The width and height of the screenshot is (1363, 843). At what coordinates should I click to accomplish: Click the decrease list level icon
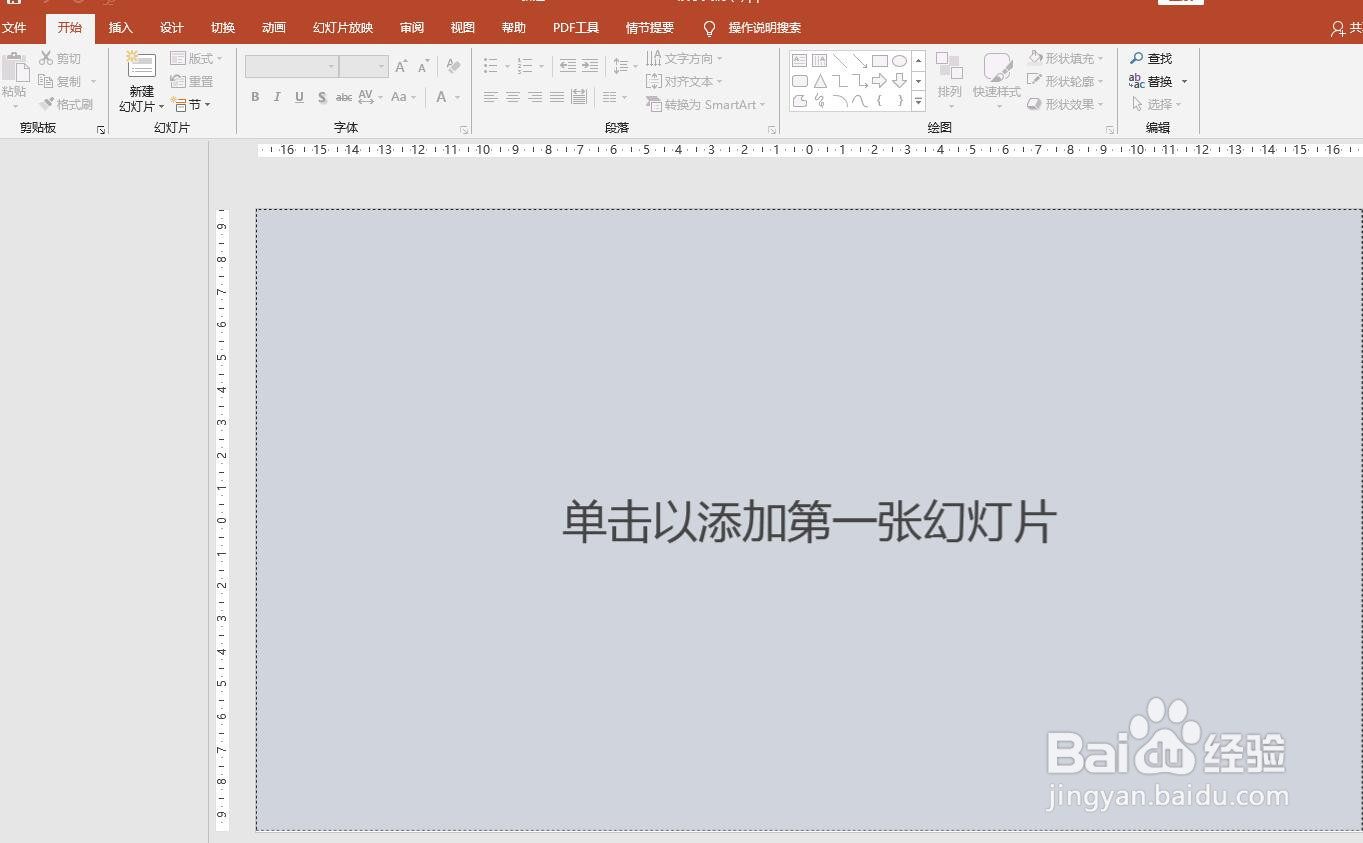(567, 66)
